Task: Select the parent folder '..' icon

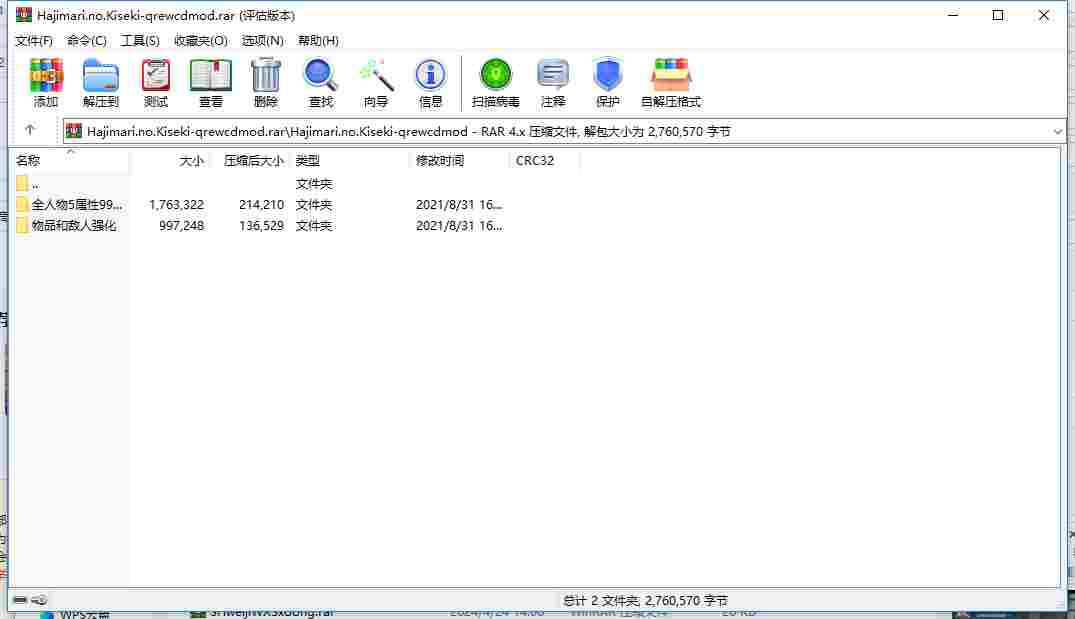Action: click(22, 184)
